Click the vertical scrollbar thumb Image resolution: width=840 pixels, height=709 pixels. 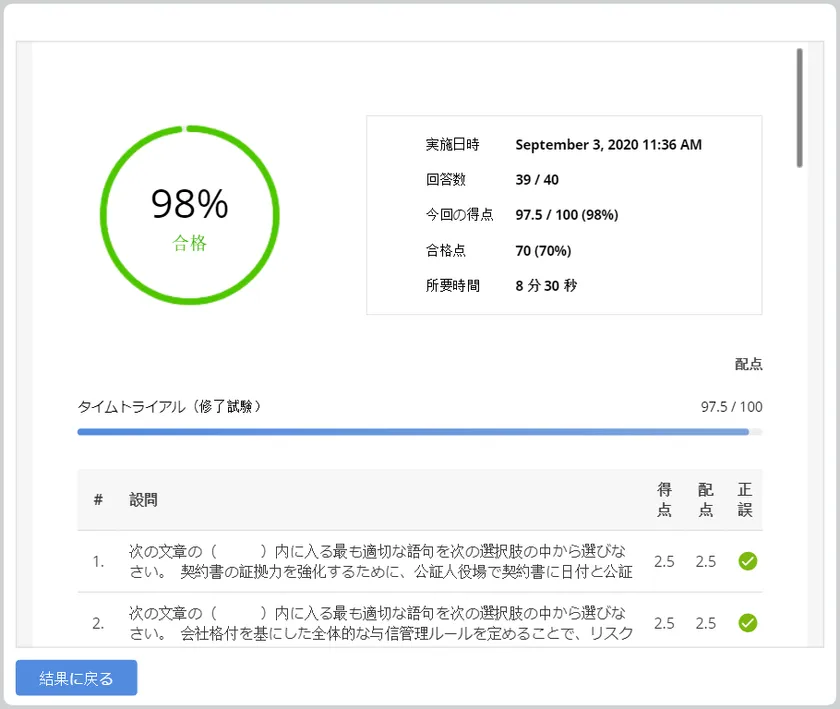[799, 108]
